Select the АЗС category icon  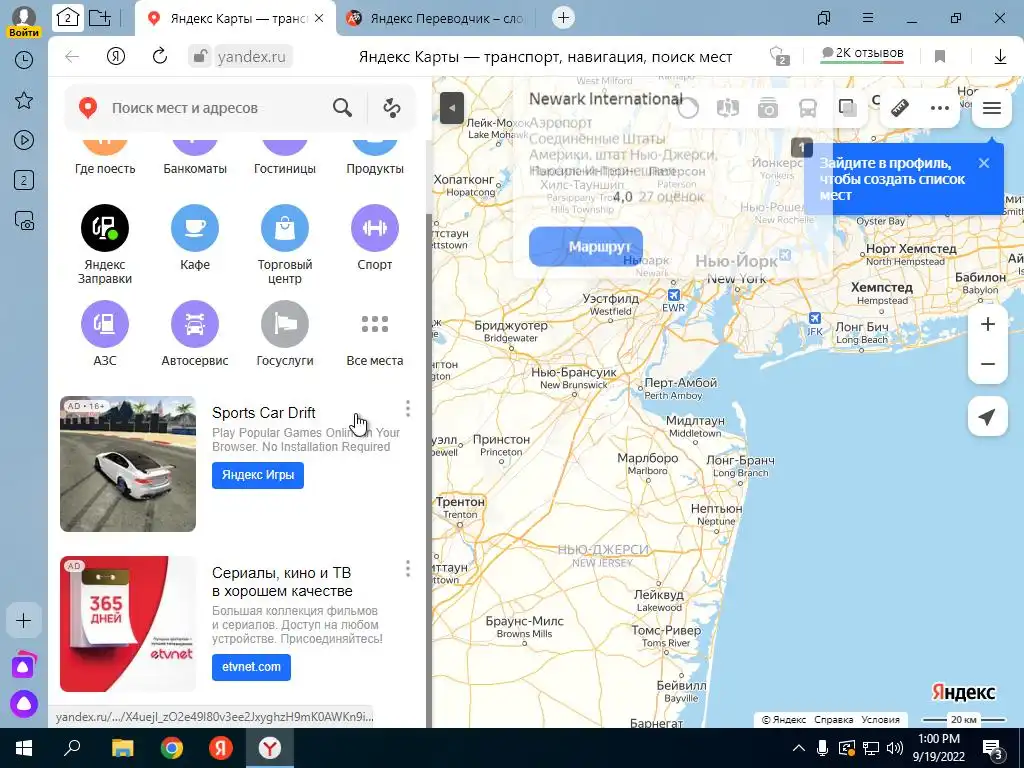pyautogui.click(x=104, y=324)
